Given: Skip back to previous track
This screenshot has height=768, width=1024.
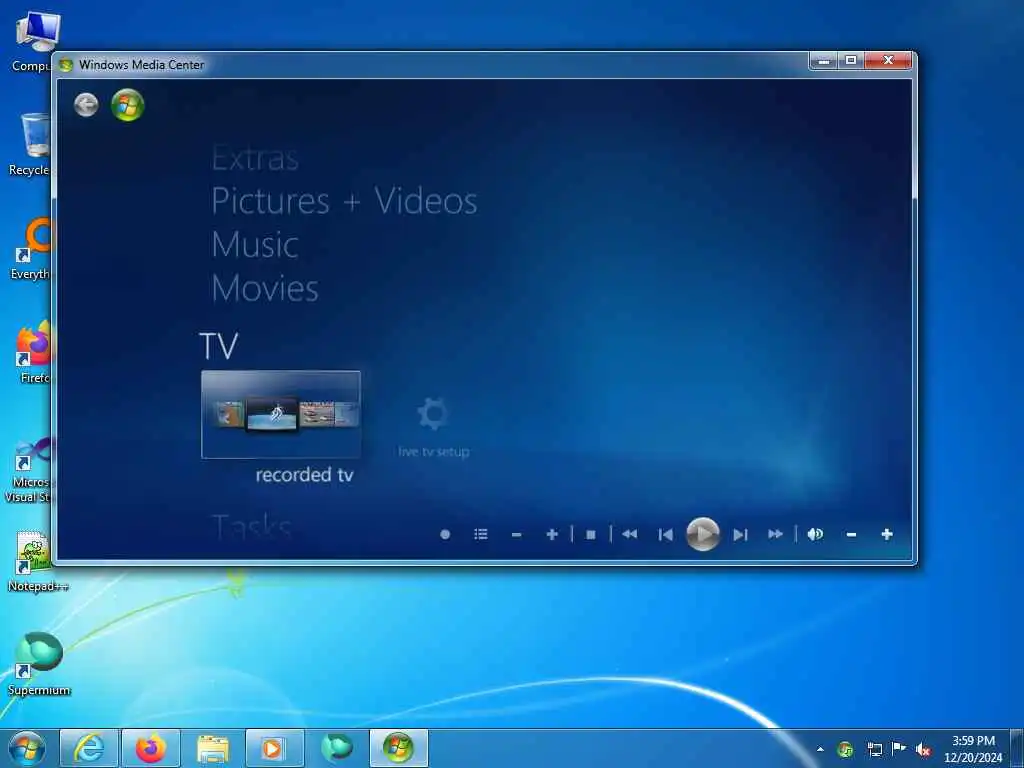Looking at the screenshot, I should coord(665,534).
